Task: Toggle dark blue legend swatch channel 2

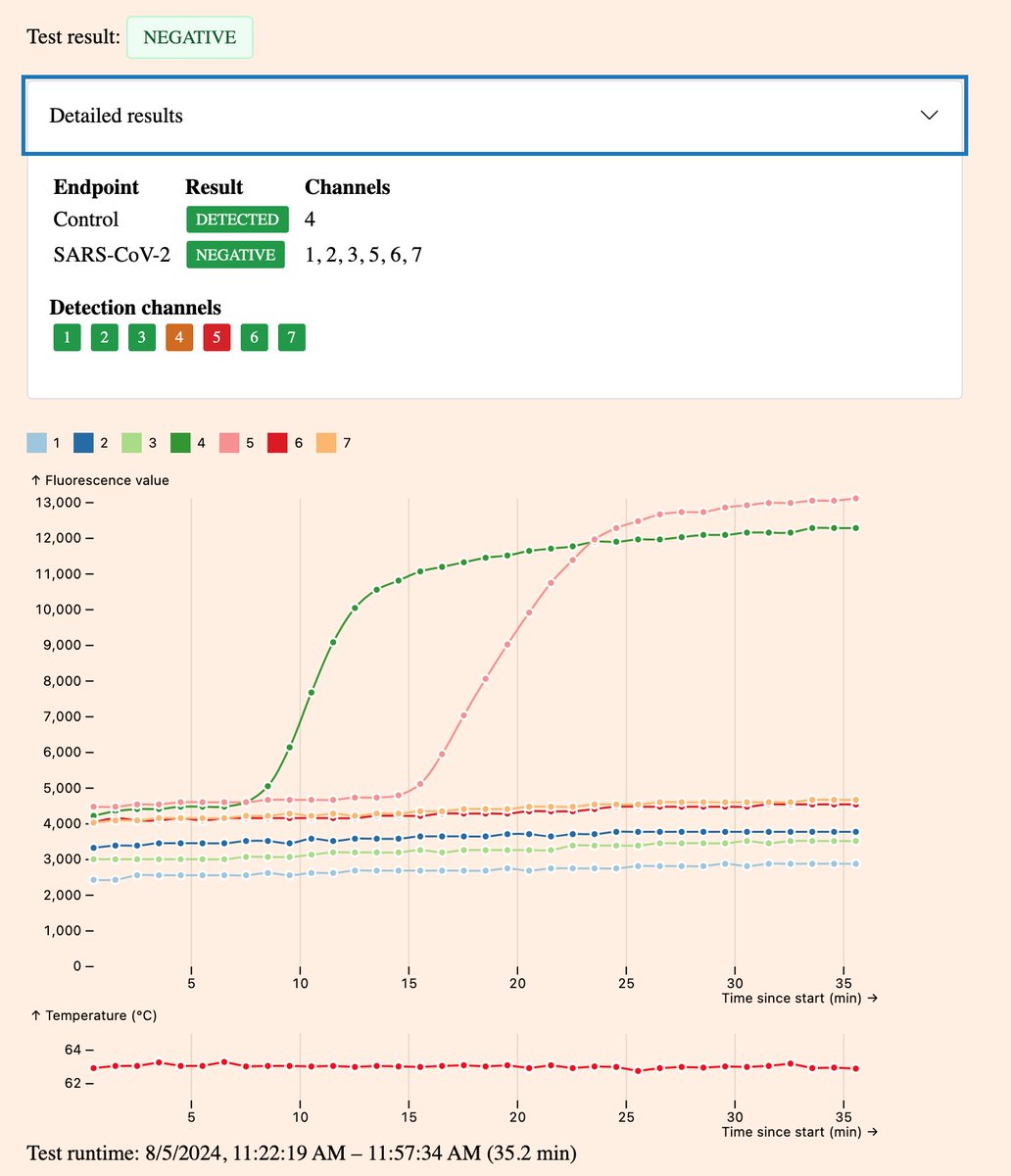Action: pyautogui.click(x=85, y=444)
